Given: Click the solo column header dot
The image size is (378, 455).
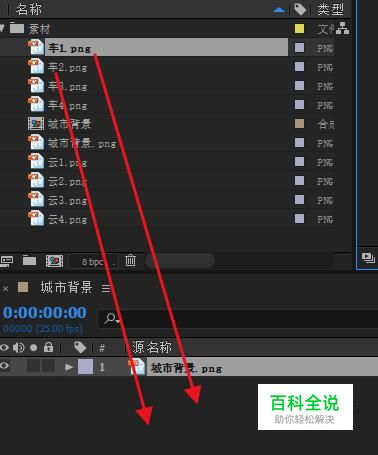Looking at the screenshot, I should (x=34, y=348).
